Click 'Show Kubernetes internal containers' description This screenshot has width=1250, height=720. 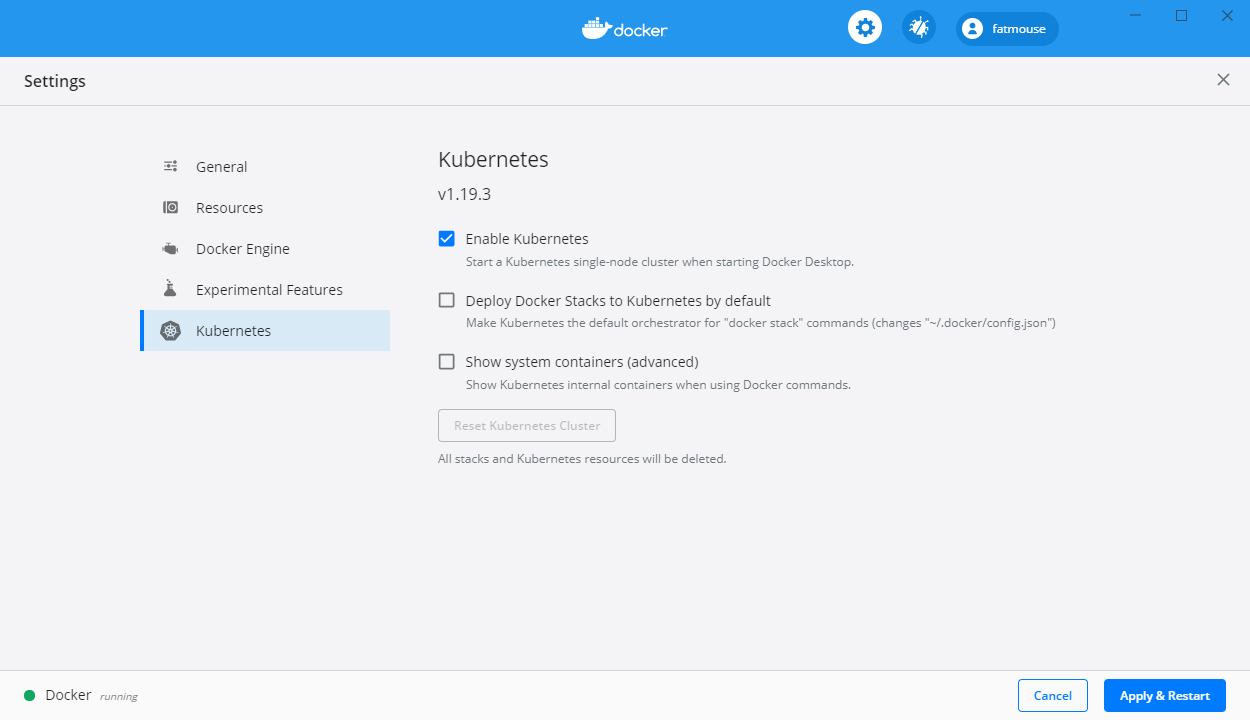tap(658, 384)
